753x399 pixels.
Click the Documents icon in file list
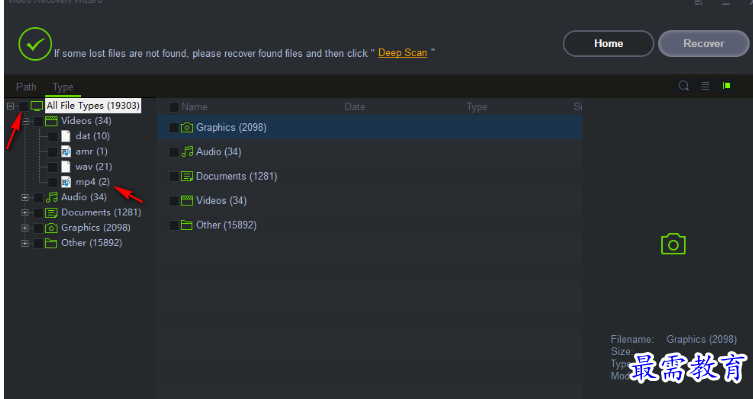coord(187,176)
